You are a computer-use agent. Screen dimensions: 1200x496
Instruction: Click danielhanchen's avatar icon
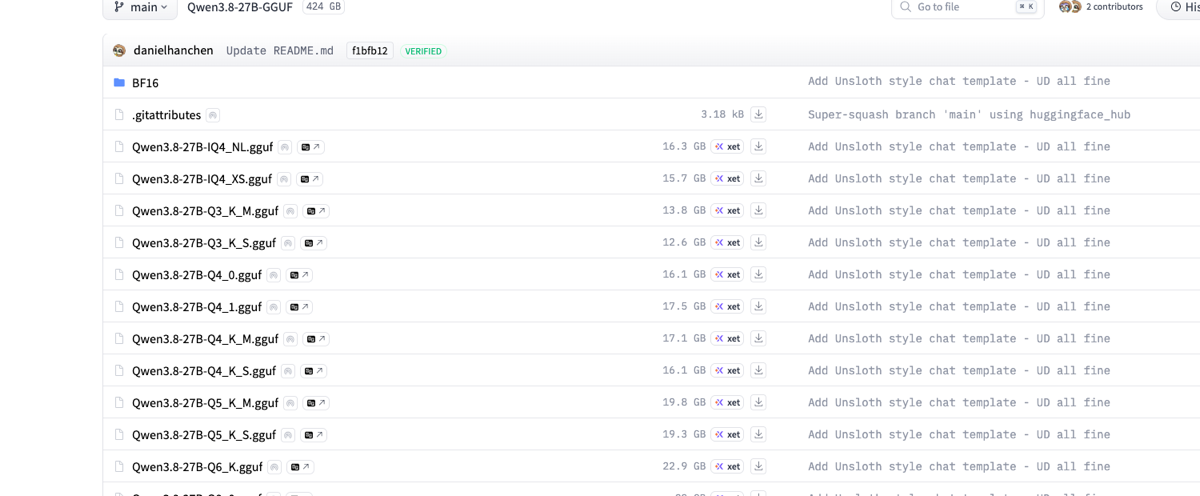tap(120, 50)
